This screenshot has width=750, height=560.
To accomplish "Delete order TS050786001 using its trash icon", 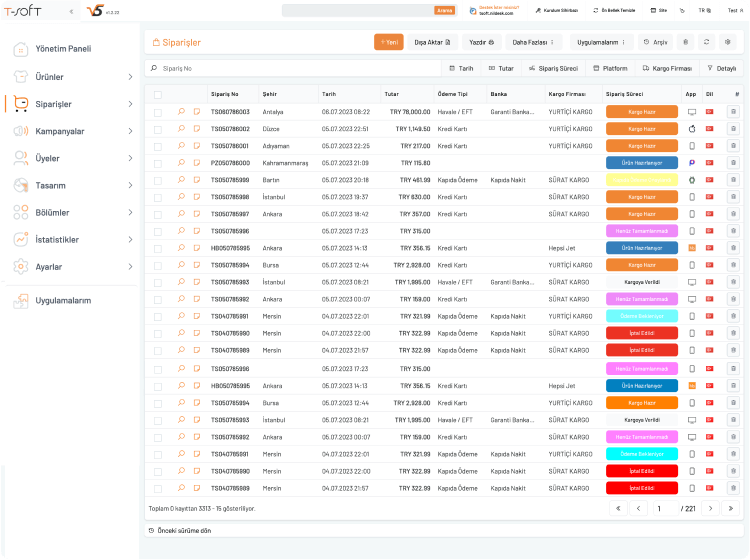I will pos(733,146).
